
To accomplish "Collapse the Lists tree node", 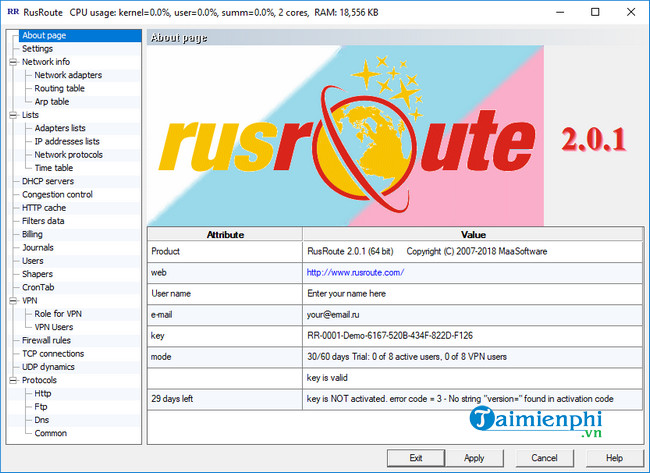I will tap(12, 115).
